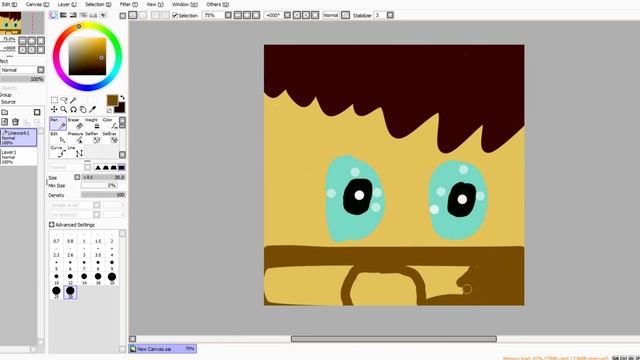Swap foreground and background colors
This screenshot has width=640, height=360.
point(122,98)
